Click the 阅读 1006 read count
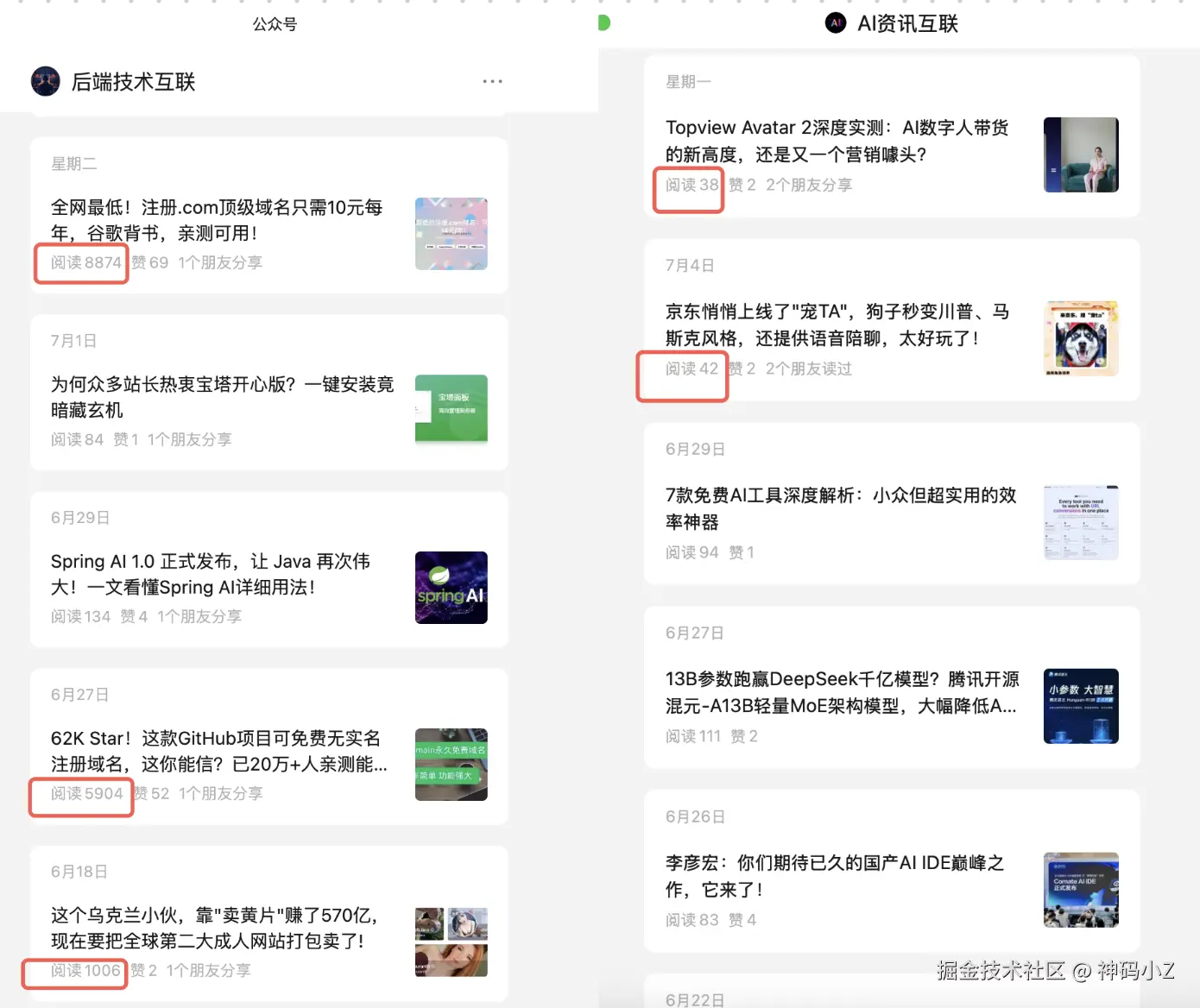Image resolution: width=1200 pixels, height=1008 pixels. (85, 970)
